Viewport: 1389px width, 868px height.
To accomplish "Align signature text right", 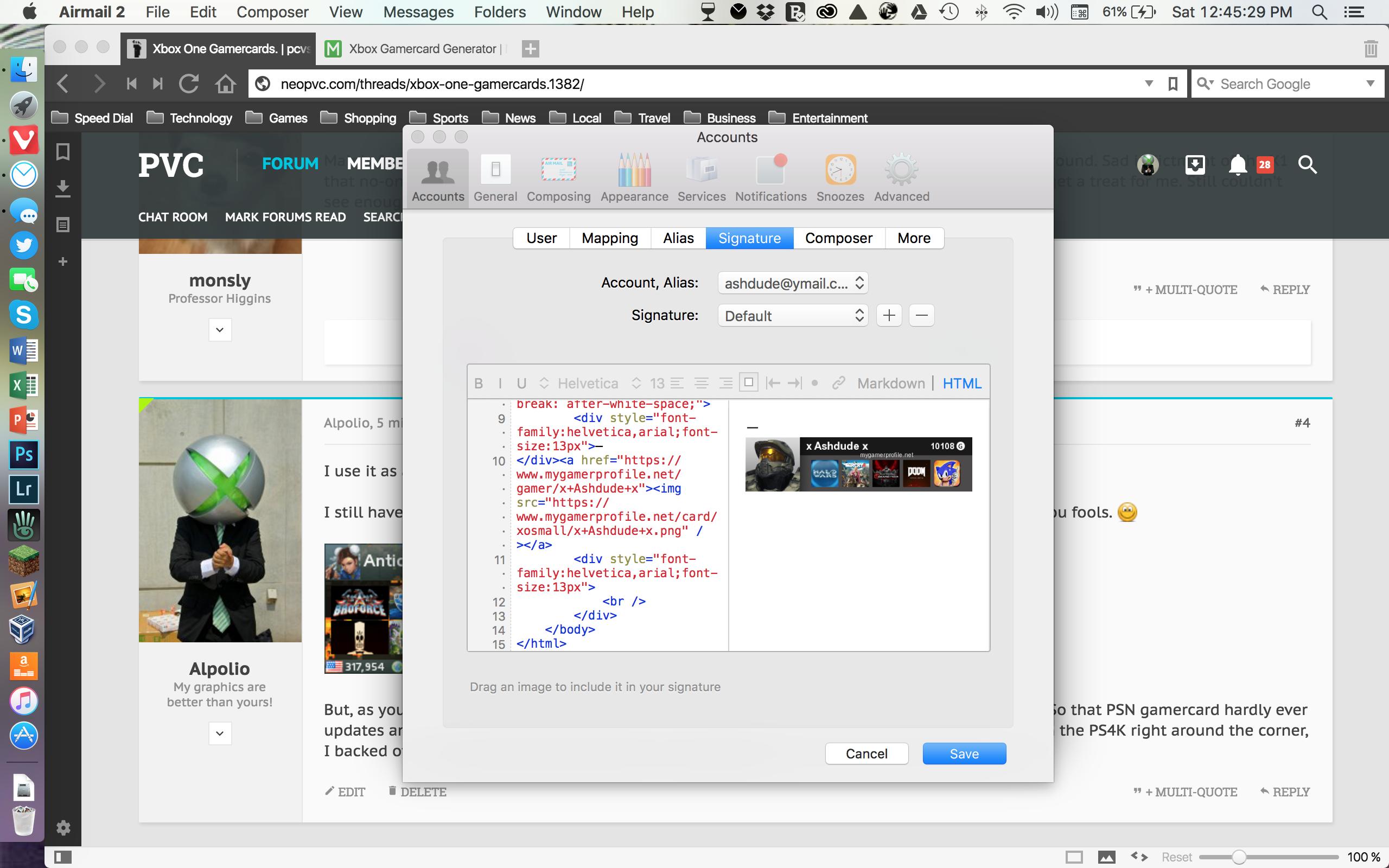I will coord(725,383).
